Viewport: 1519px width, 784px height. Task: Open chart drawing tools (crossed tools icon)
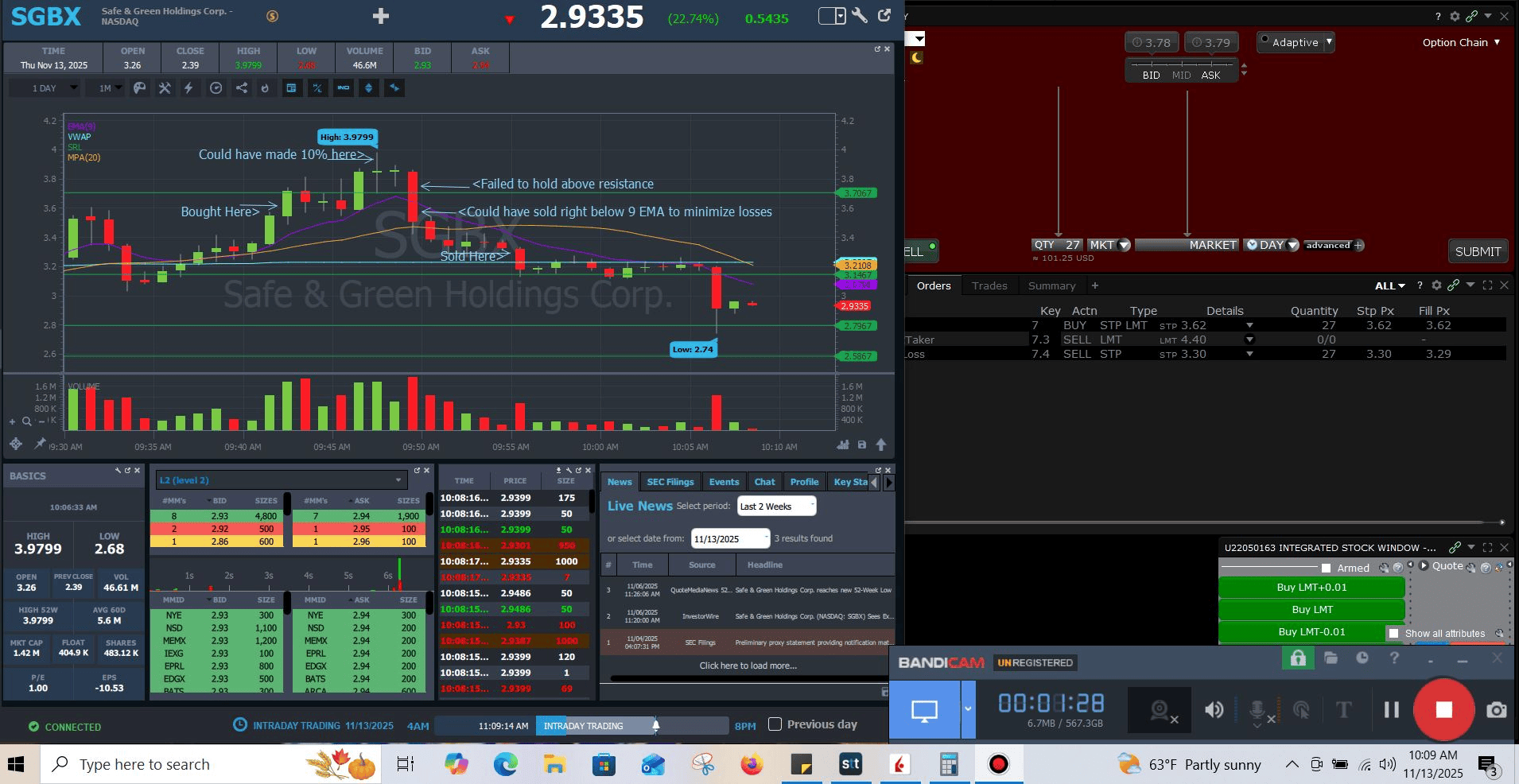tap(165, 88)
